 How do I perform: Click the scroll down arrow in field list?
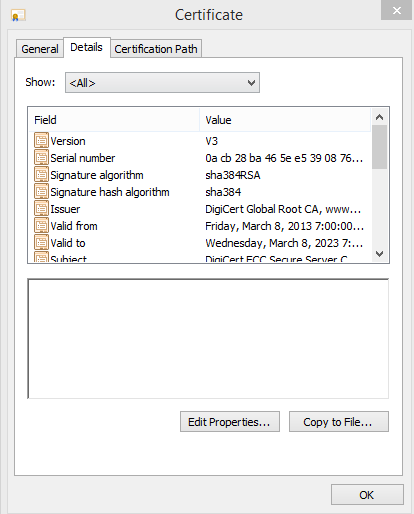[x=379, y=254]
